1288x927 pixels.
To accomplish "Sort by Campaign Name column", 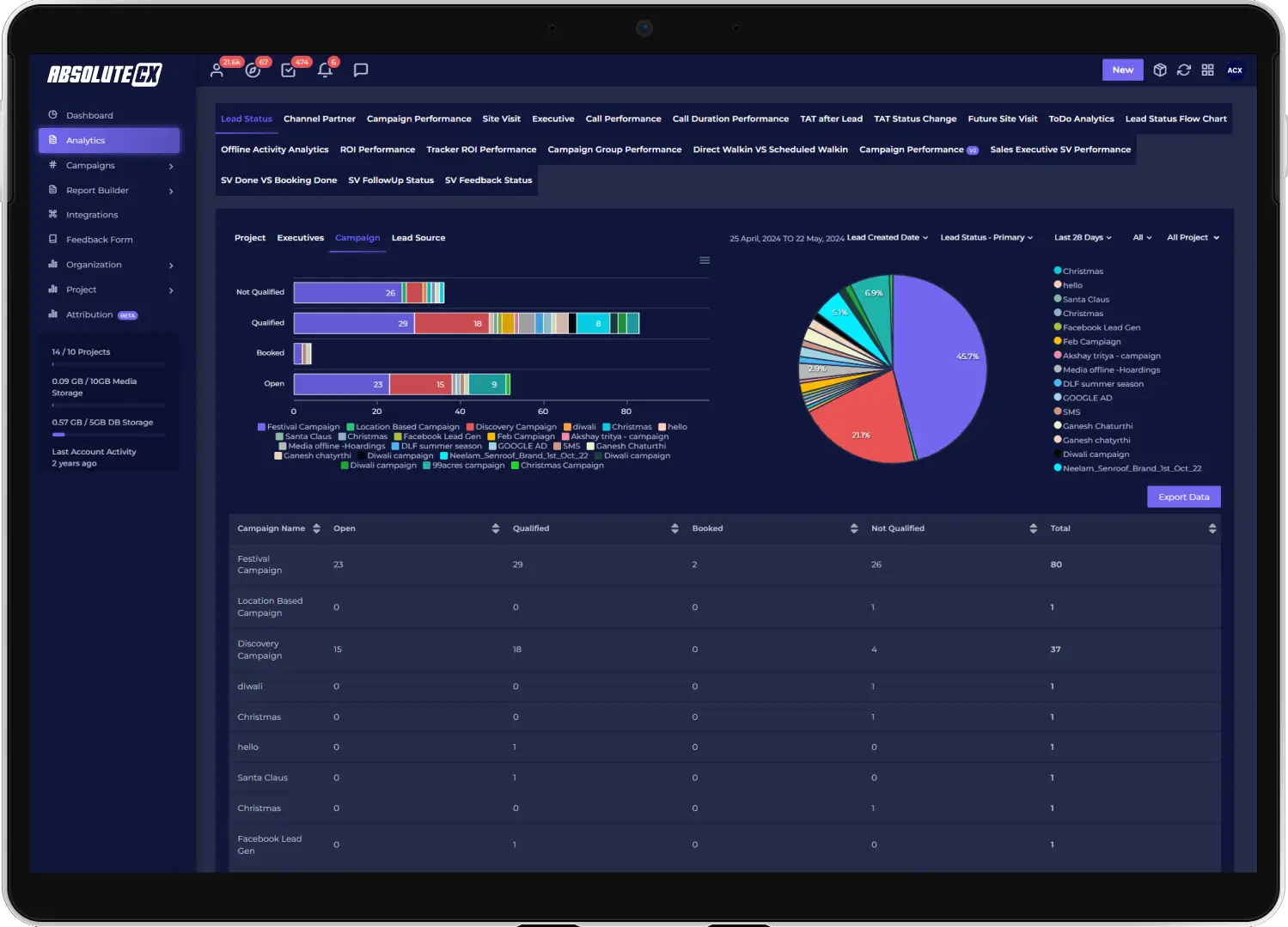I will pos(316,528).
